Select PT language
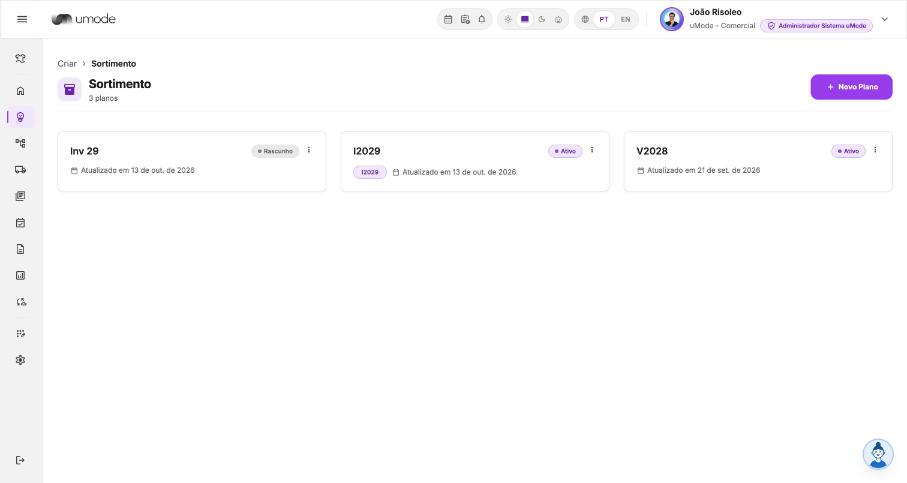Viewport: 907px width, 483px height. pos(604,19)
